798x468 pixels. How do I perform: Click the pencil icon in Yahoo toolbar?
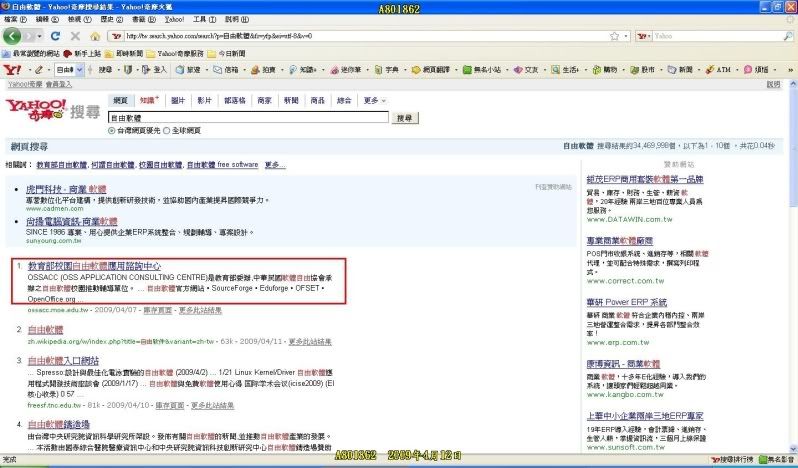point(38,70)
